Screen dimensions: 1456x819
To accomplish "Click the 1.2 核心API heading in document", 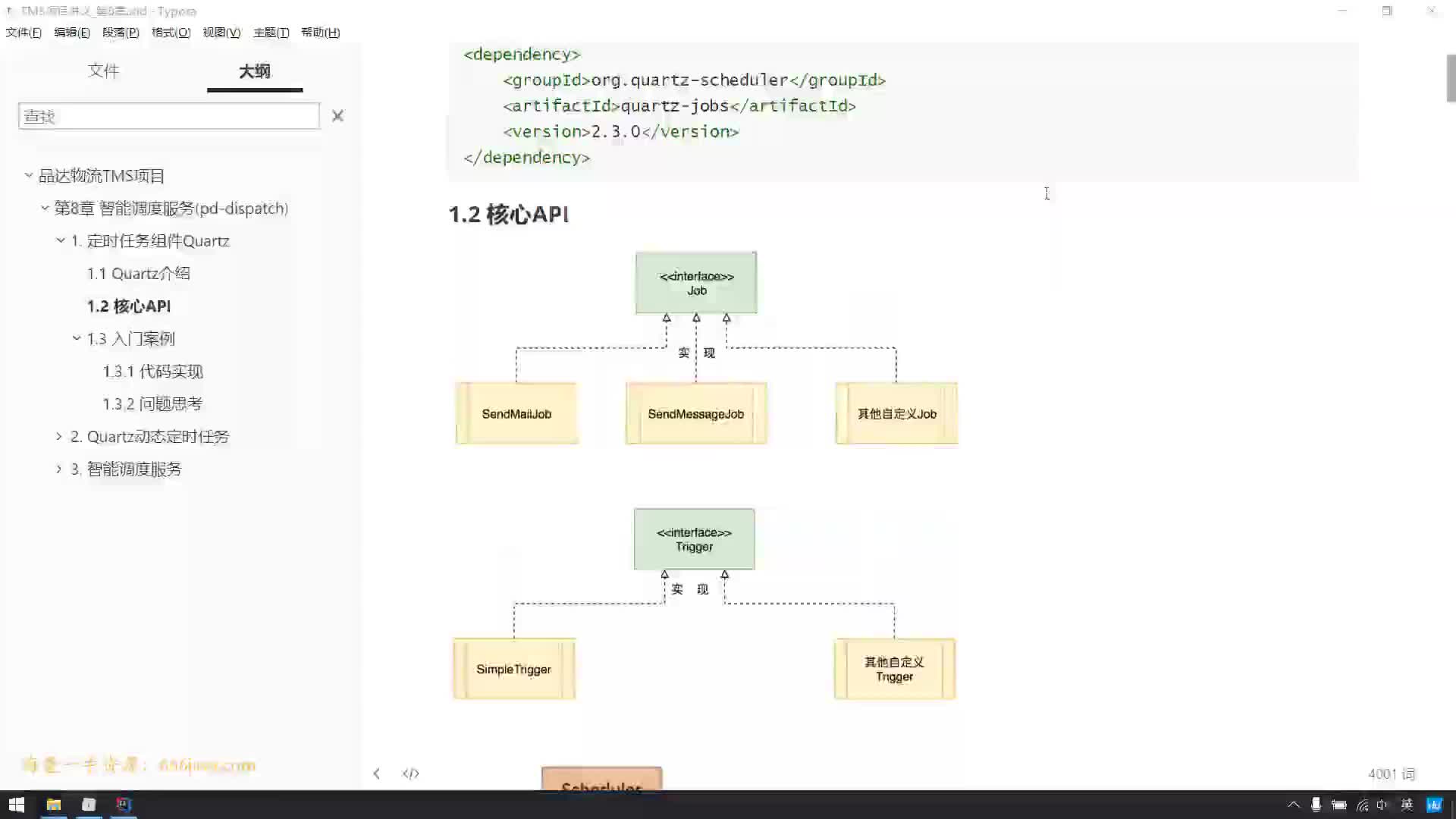I will (508, 215).
